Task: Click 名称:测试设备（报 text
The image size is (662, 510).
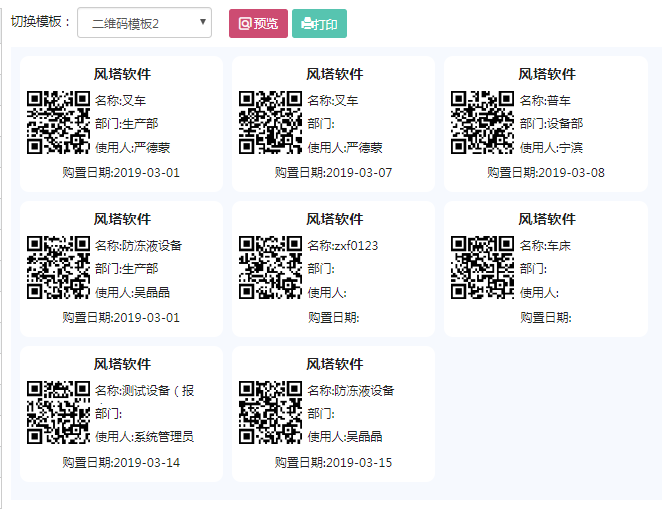Action: [145, 391]
